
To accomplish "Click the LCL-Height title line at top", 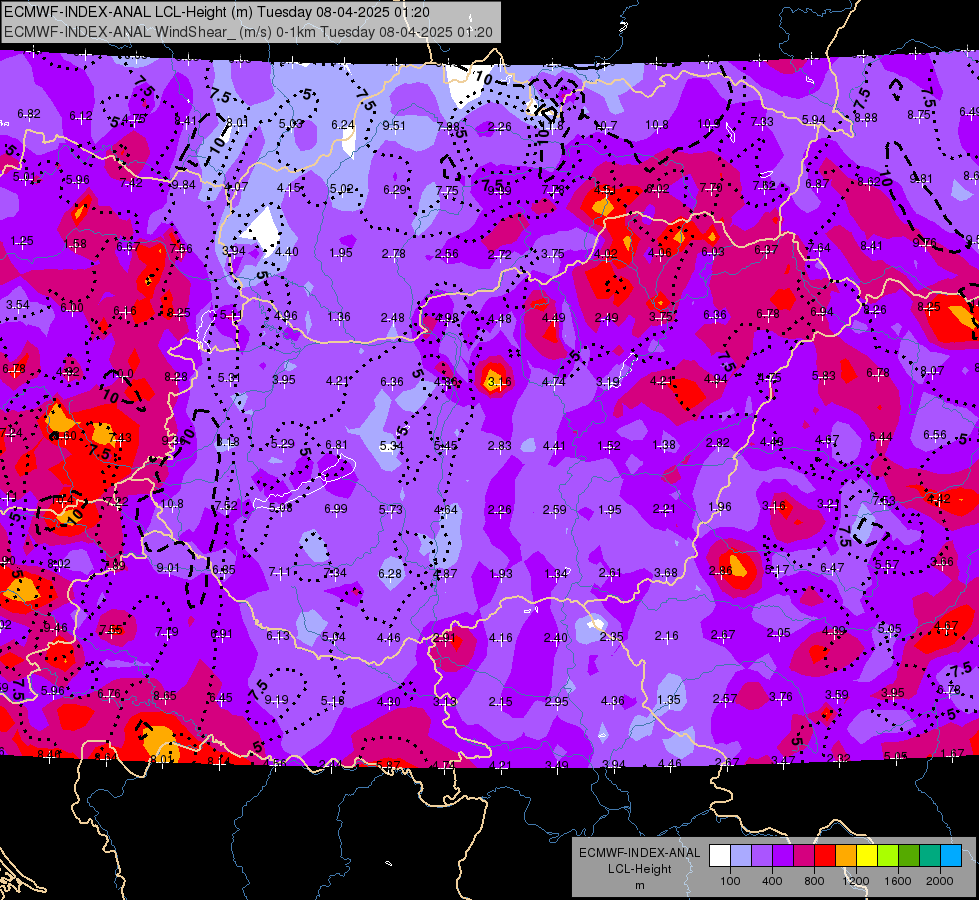I will point(217,12).
